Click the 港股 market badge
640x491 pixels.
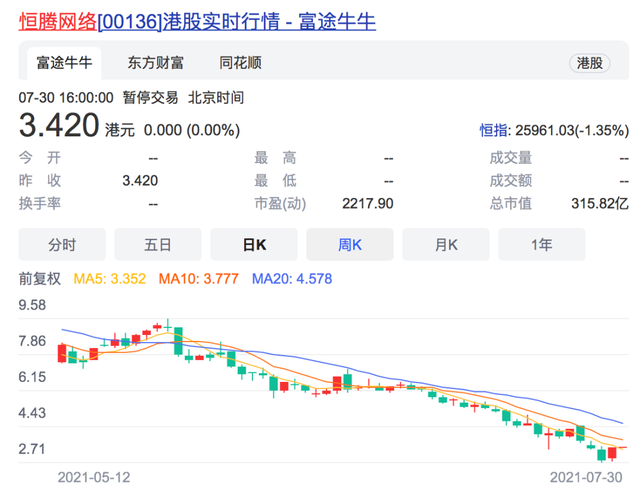pos(589,63)
